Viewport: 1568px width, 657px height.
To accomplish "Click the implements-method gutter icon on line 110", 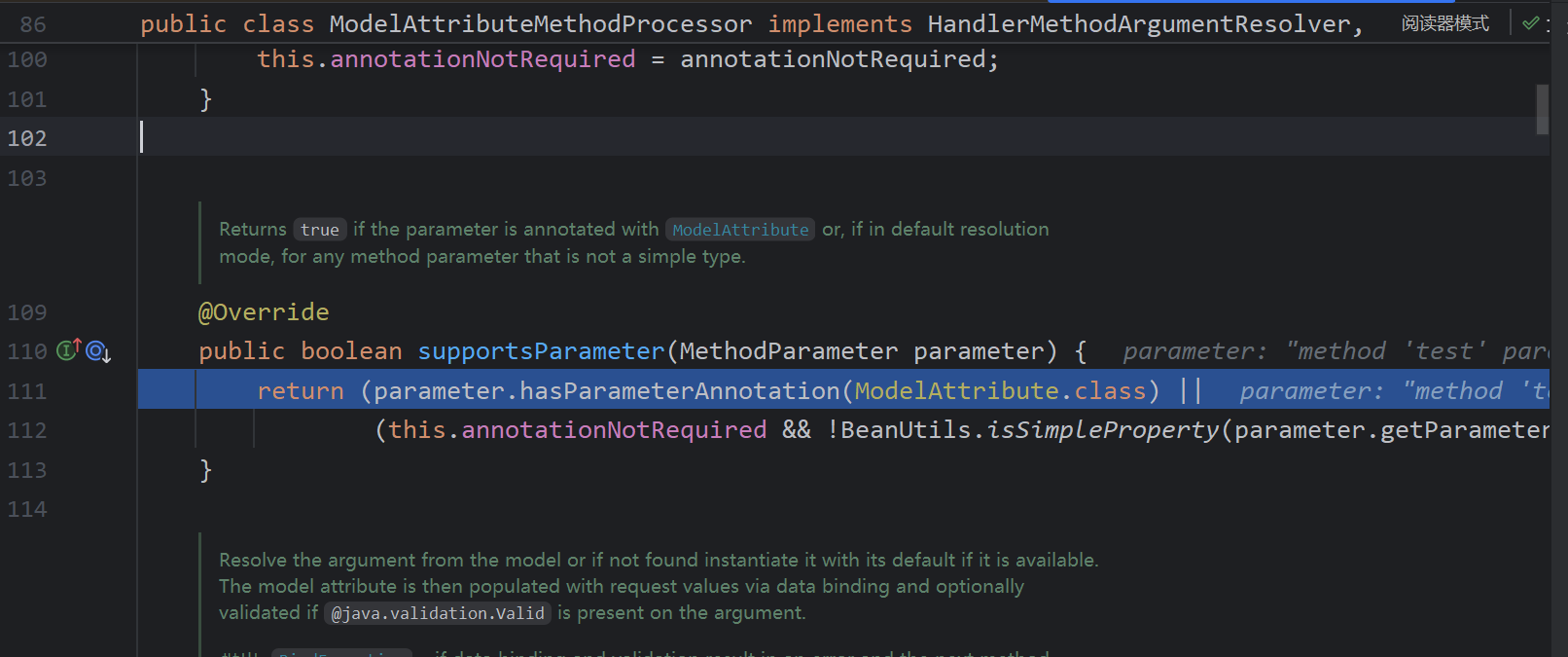I will click(x=68, y=350).
